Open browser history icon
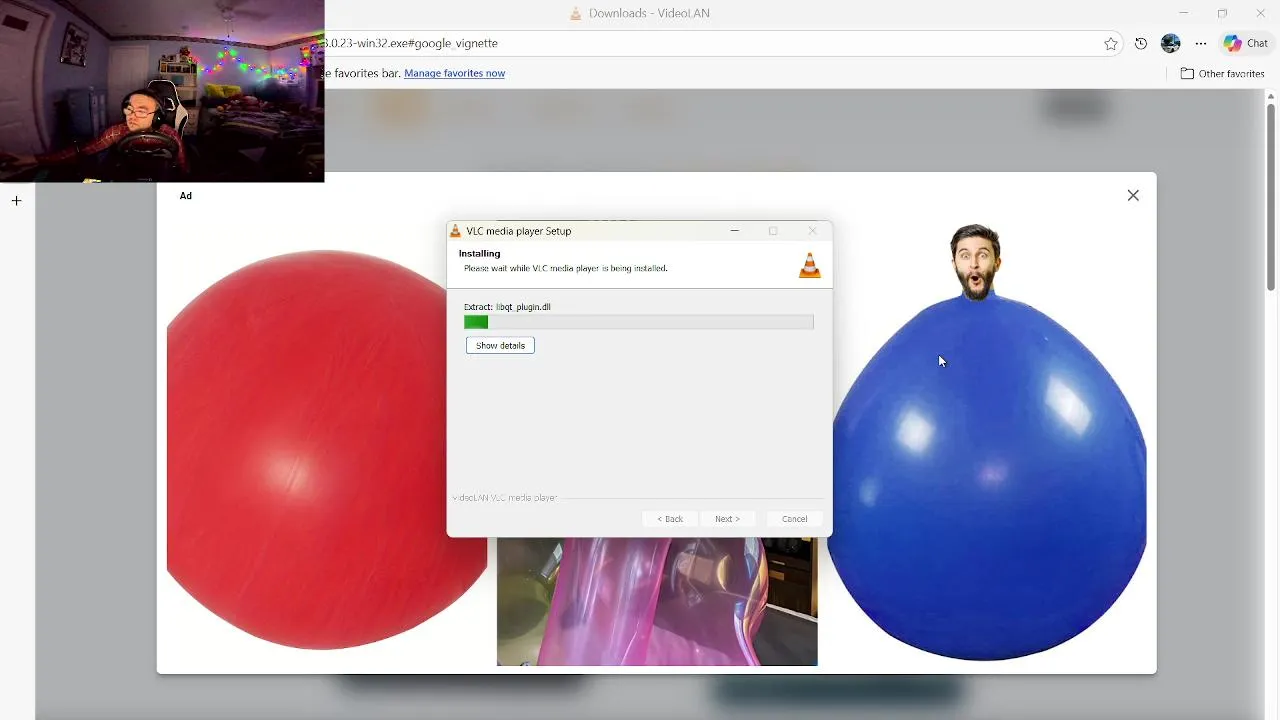 click(1141, 44)
